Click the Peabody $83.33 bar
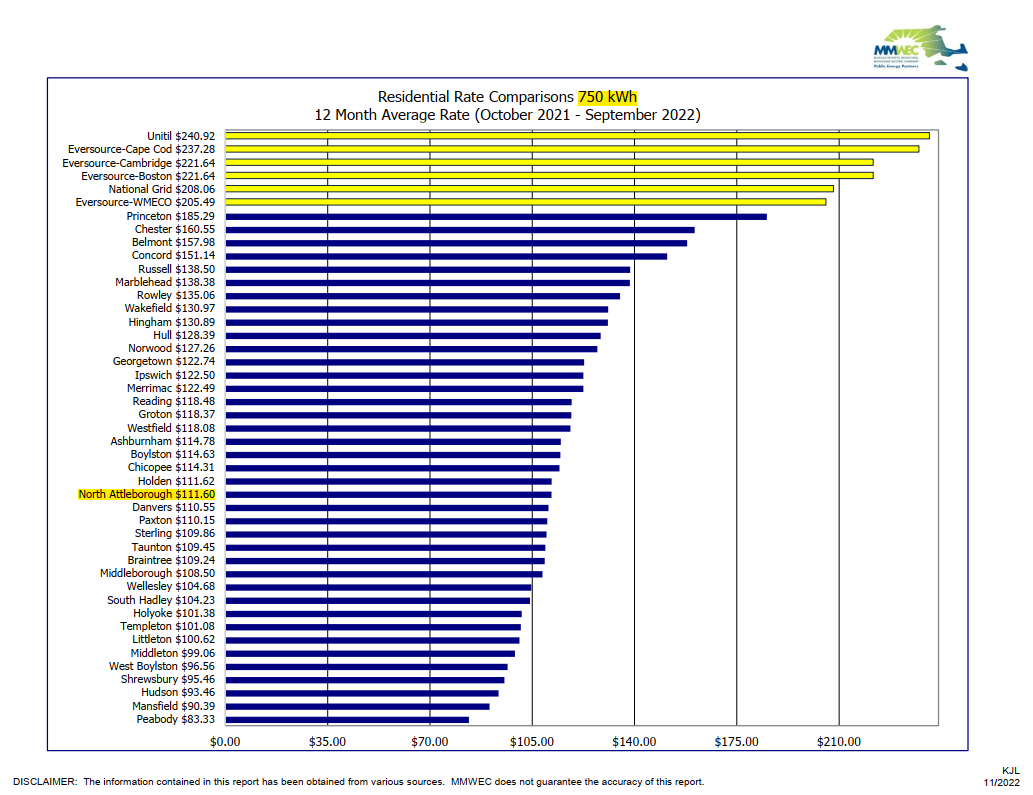This screenshot has height=795, width=1033. [x=347, y=719]
